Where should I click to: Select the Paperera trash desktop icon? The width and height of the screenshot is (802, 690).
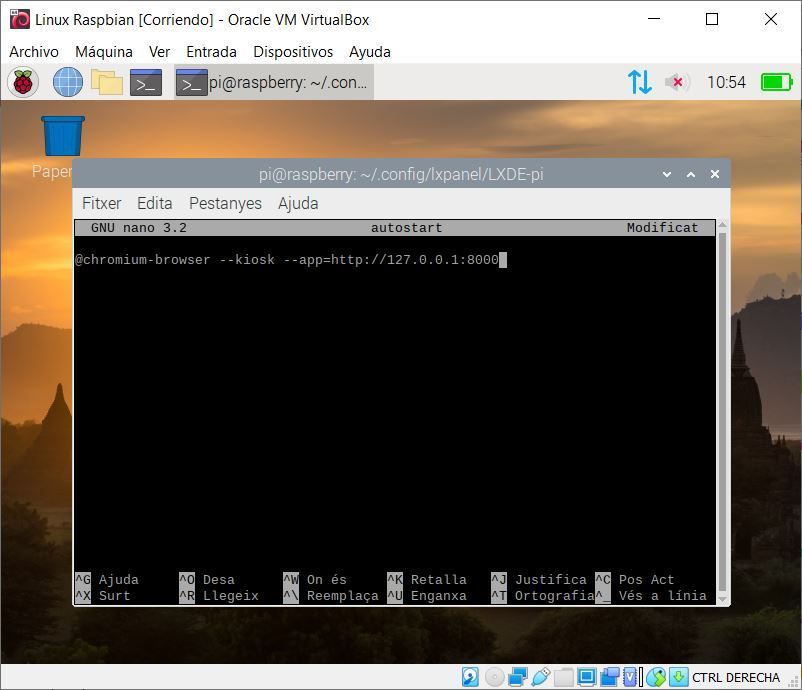[x=62, y=136]
